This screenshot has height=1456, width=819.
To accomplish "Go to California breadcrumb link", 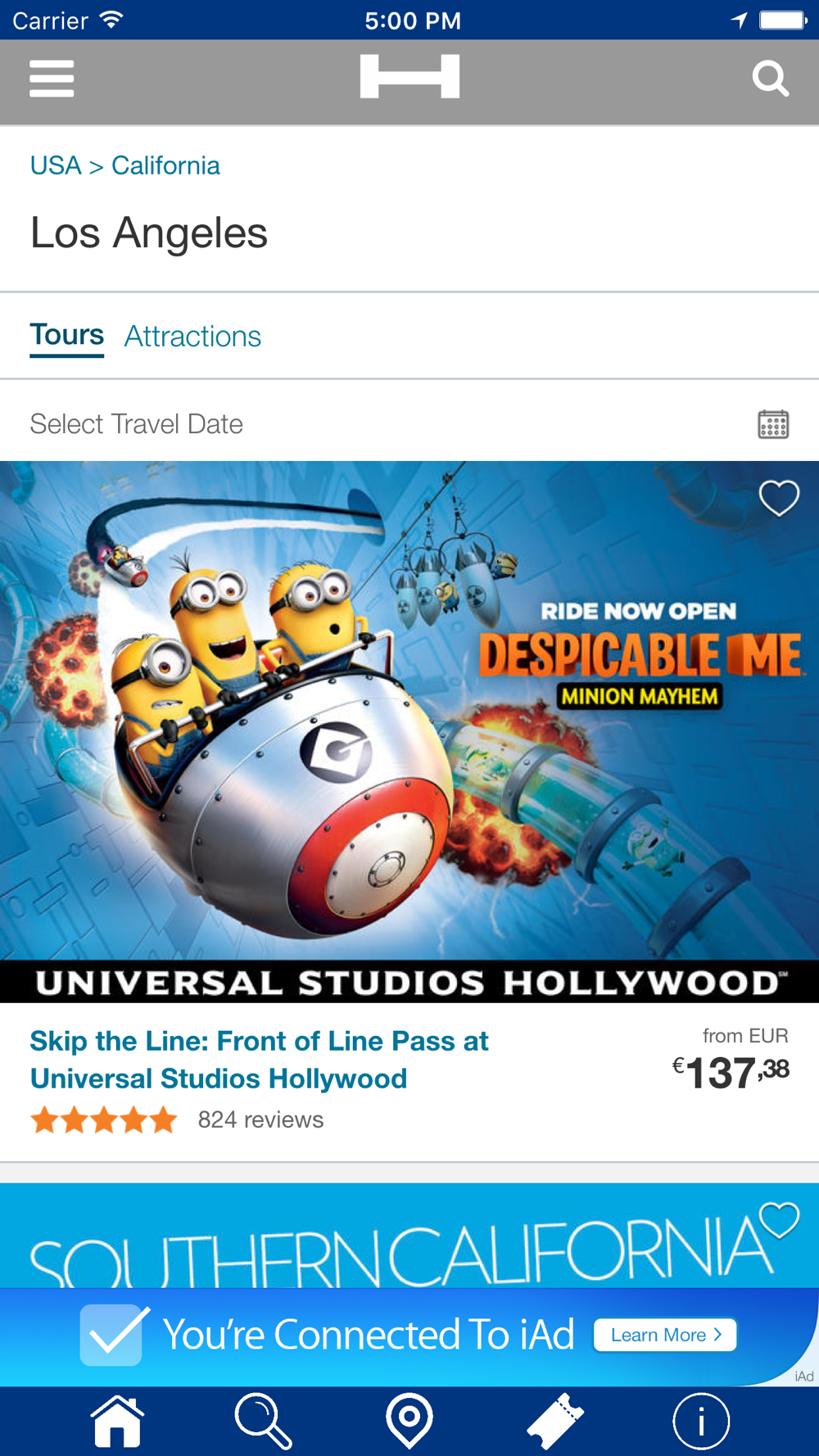I will (165, 165).
